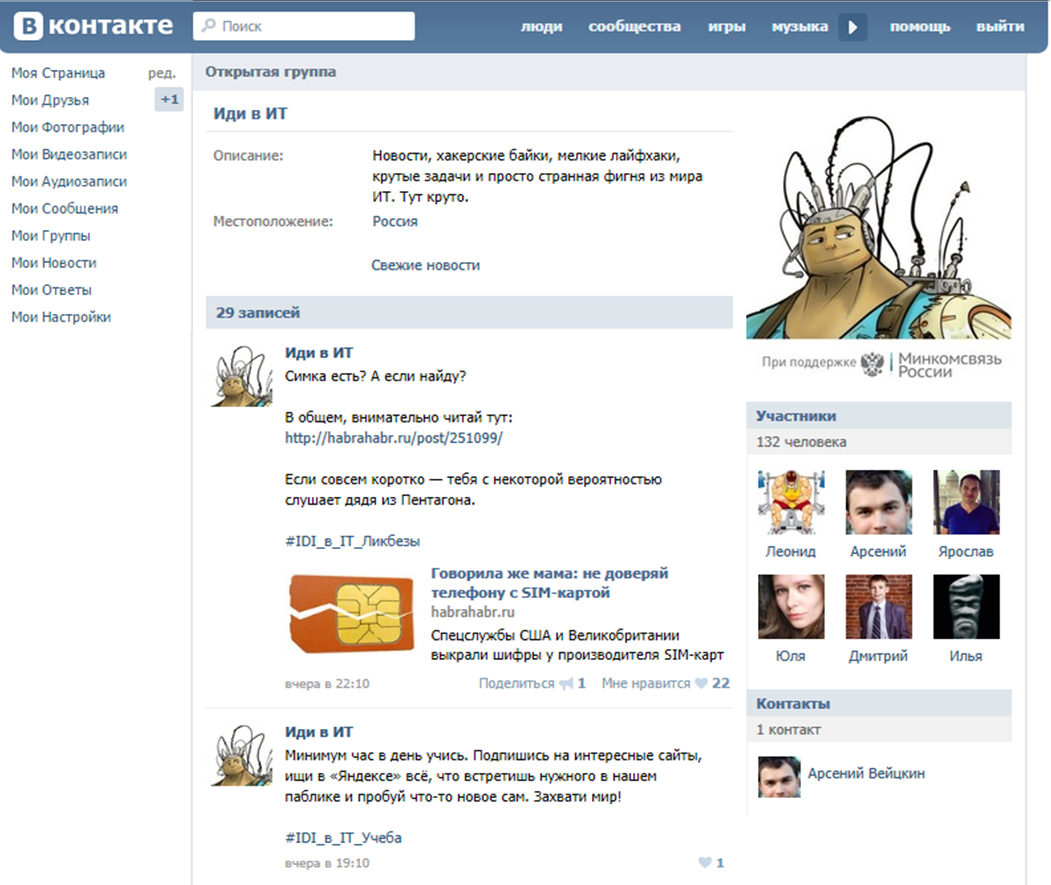Click ред. edit link beside Моя Страница
The height and width of the screenshot is (885, 1051).
pos(161,73)
